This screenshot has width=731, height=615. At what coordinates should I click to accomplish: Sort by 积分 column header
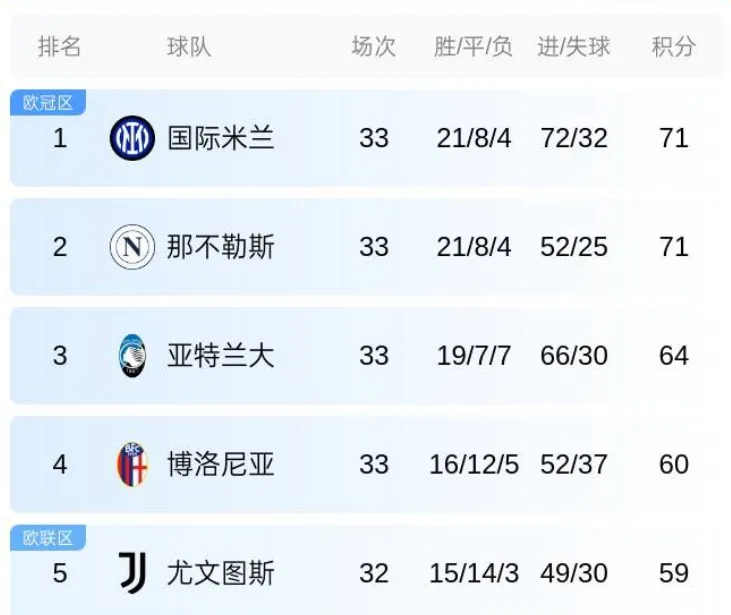click(x=674, y=47)
